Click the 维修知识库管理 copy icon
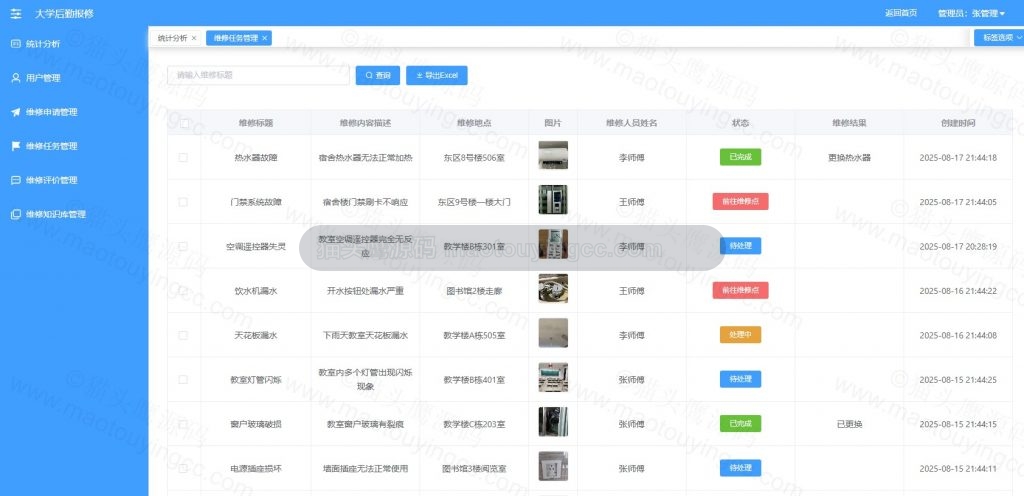1024x496 pixels. pos(16,214)
